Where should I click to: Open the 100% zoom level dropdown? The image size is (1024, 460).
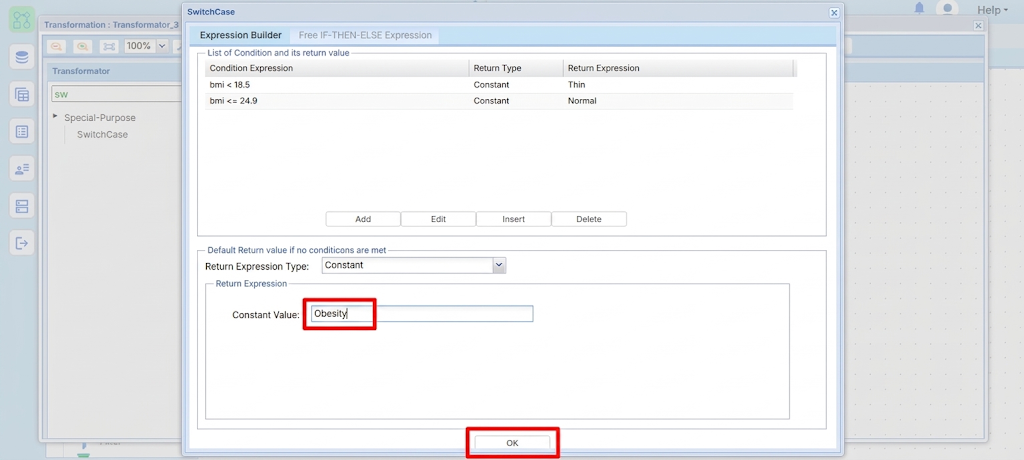pyautogui.click(x=162, y=46)
